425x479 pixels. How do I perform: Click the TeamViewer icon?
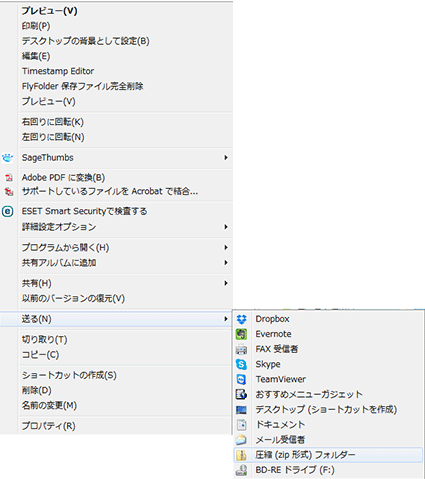241,379
